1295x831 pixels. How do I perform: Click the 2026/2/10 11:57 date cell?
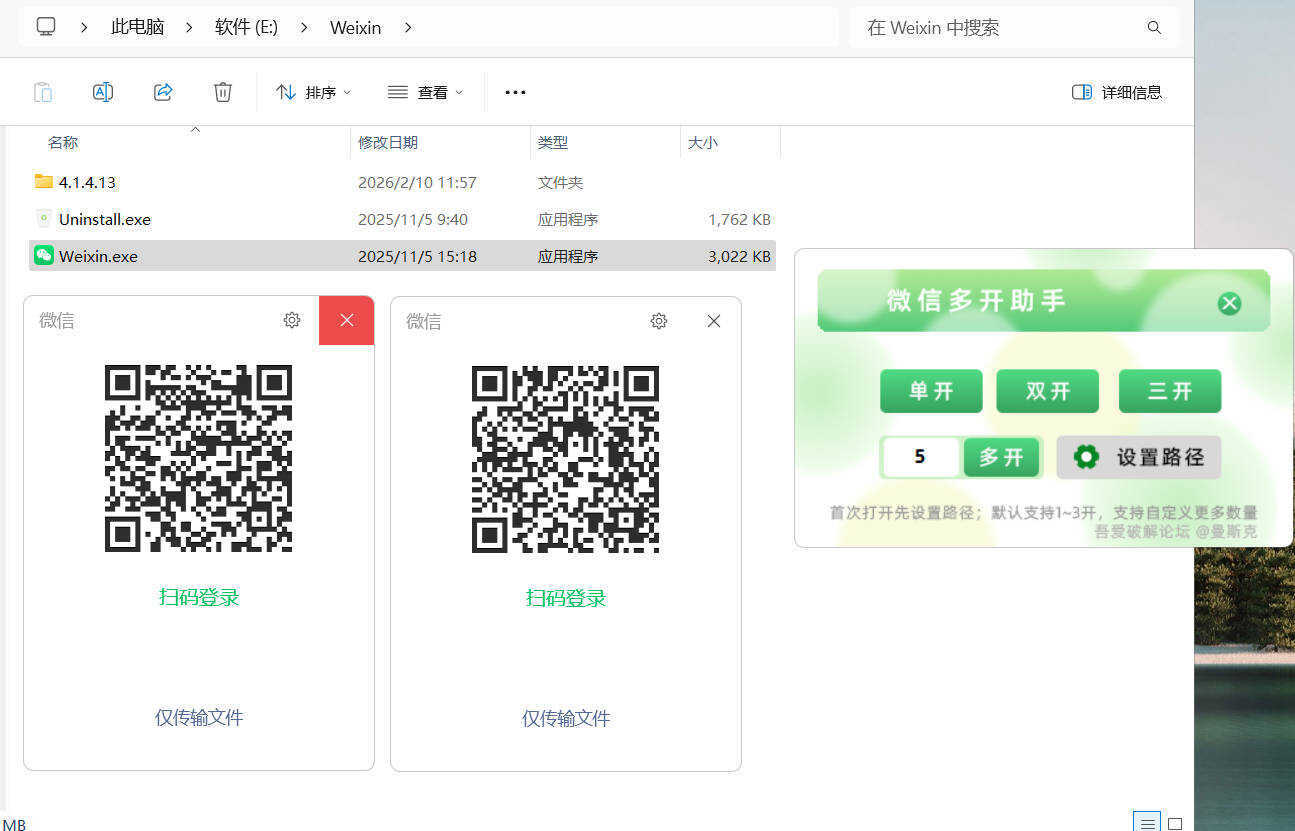pos(417,182)
